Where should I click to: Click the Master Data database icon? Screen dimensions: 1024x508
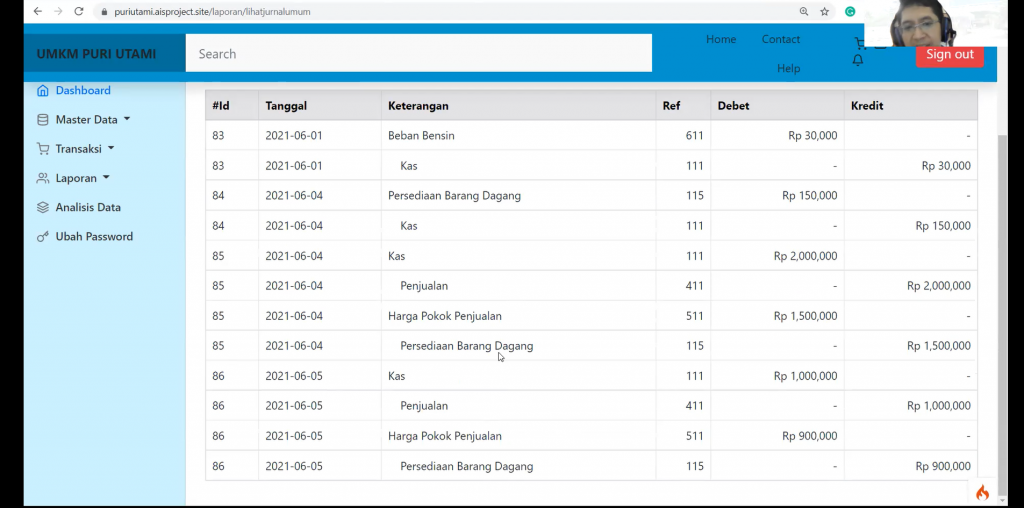[x=42, y=119]
